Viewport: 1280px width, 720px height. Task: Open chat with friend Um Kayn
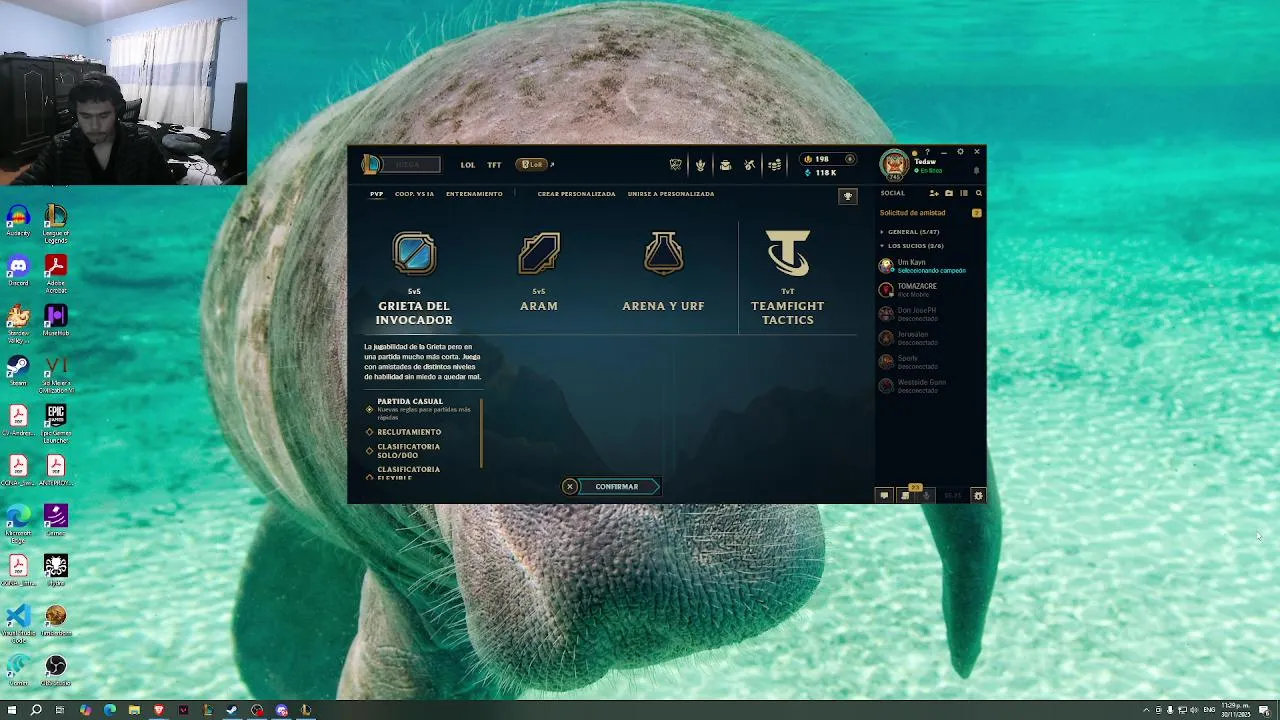coord(930,266)
